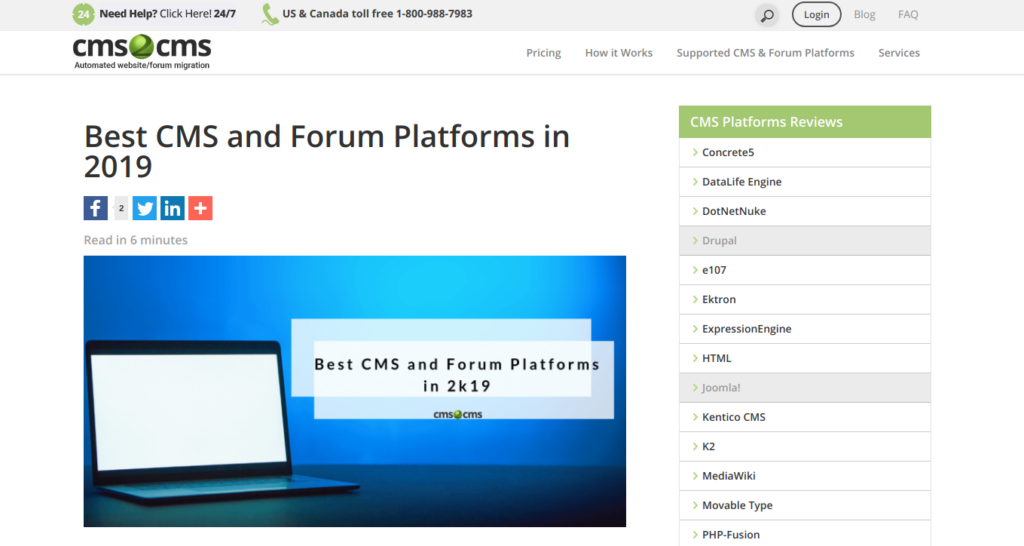Click the Read in 6 minutes text

coord(135,240)
